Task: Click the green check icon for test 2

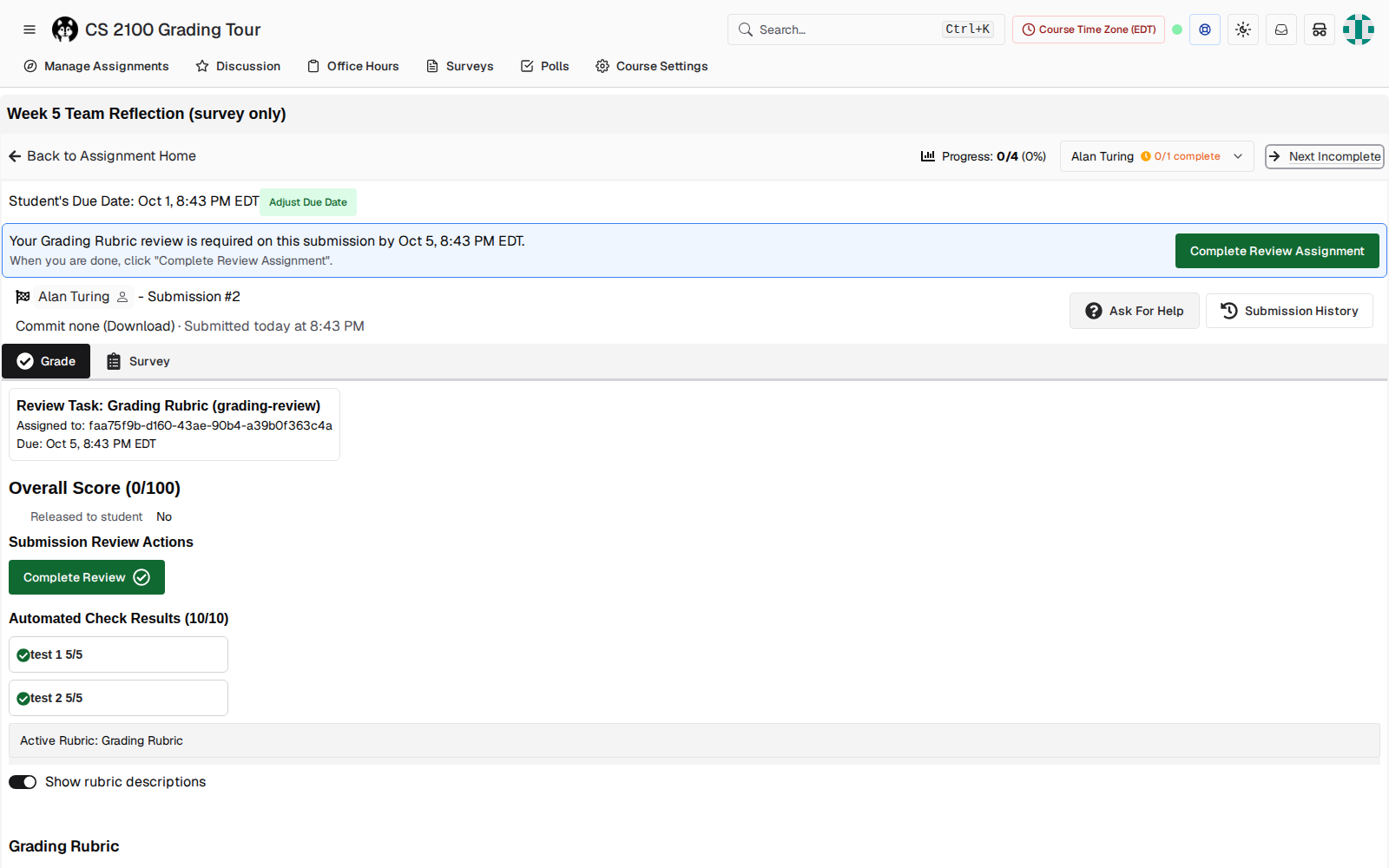Action: coord(23,699)
